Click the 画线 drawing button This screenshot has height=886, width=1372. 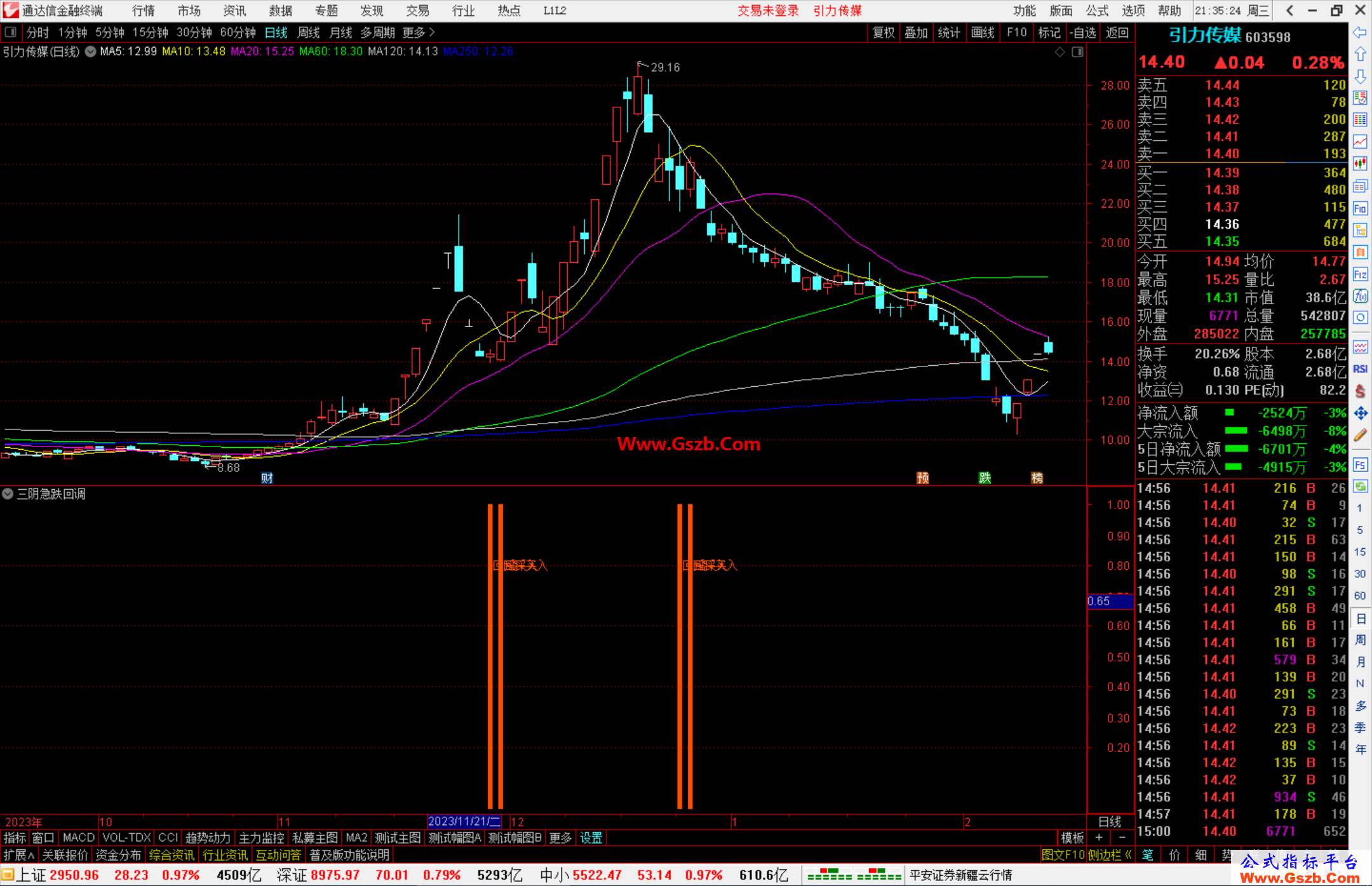click(x=982, y=32)
